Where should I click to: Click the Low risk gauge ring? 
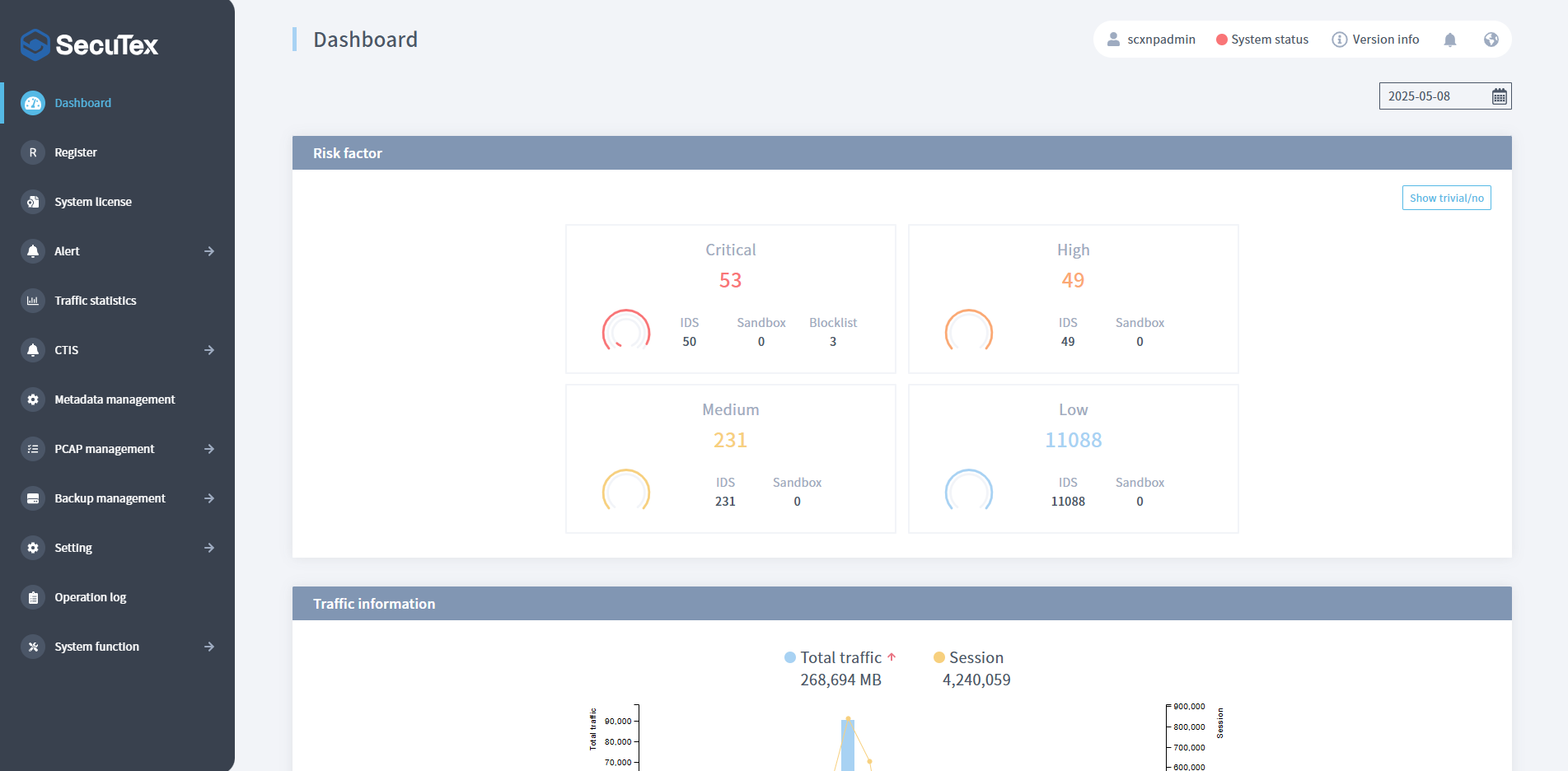(x=969, y=490)
